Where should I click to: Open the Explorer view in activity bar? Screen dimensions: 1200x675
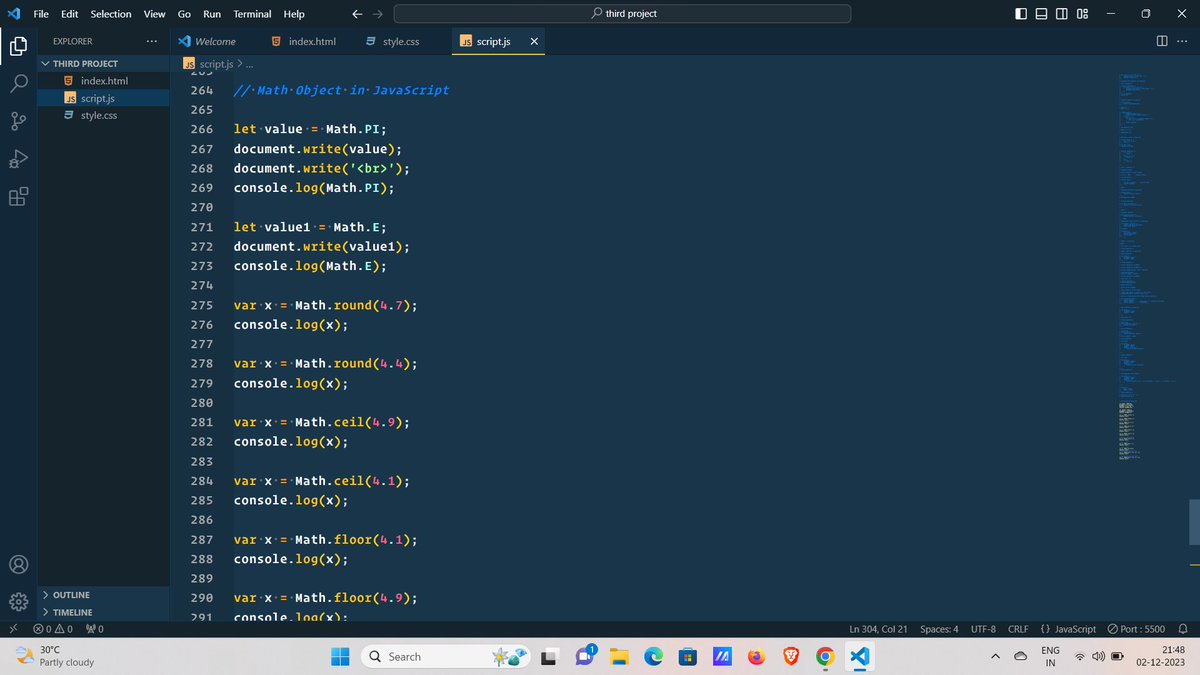point(18,46)
